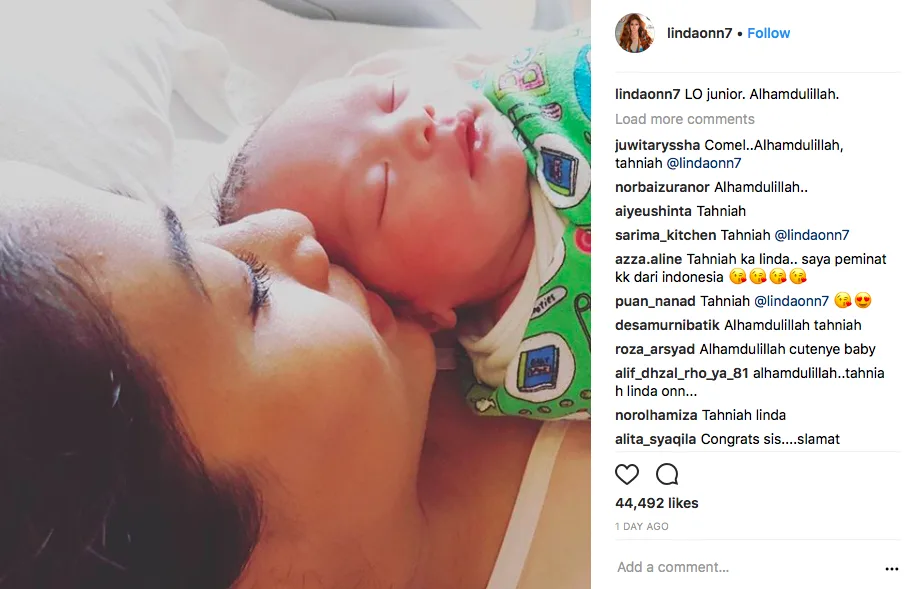Open the juwitaryssha commenter profile
905x589 pixels.
click(657, 146)
